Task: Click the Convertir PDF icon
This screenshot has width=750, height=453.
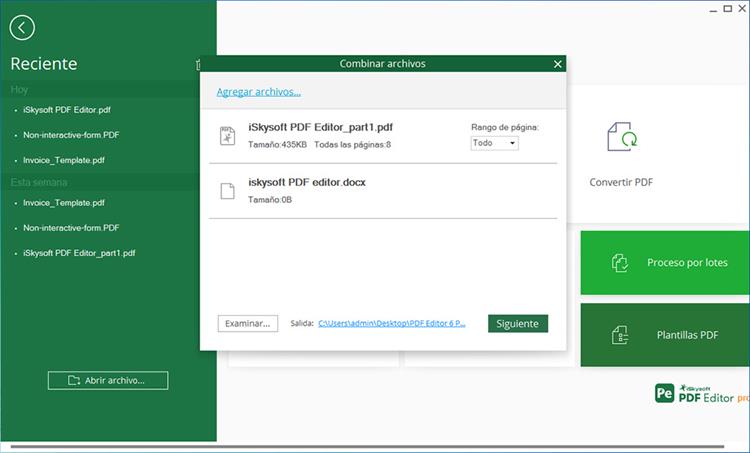Action: click(x=621, y=138)
